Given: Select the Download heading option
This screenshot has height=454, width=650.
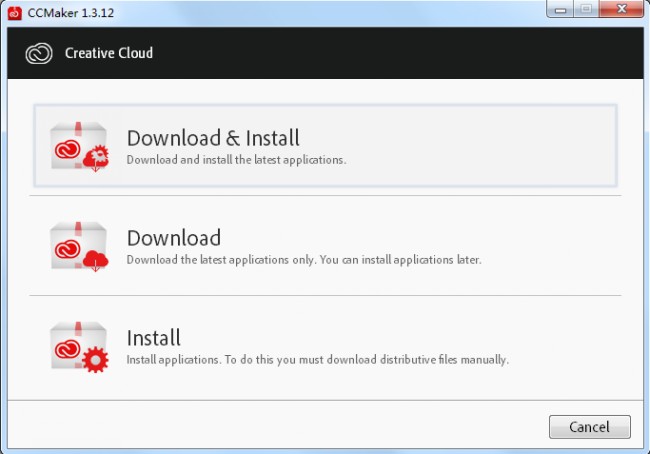Looking at the screenshot, I should tap(174, 238).
